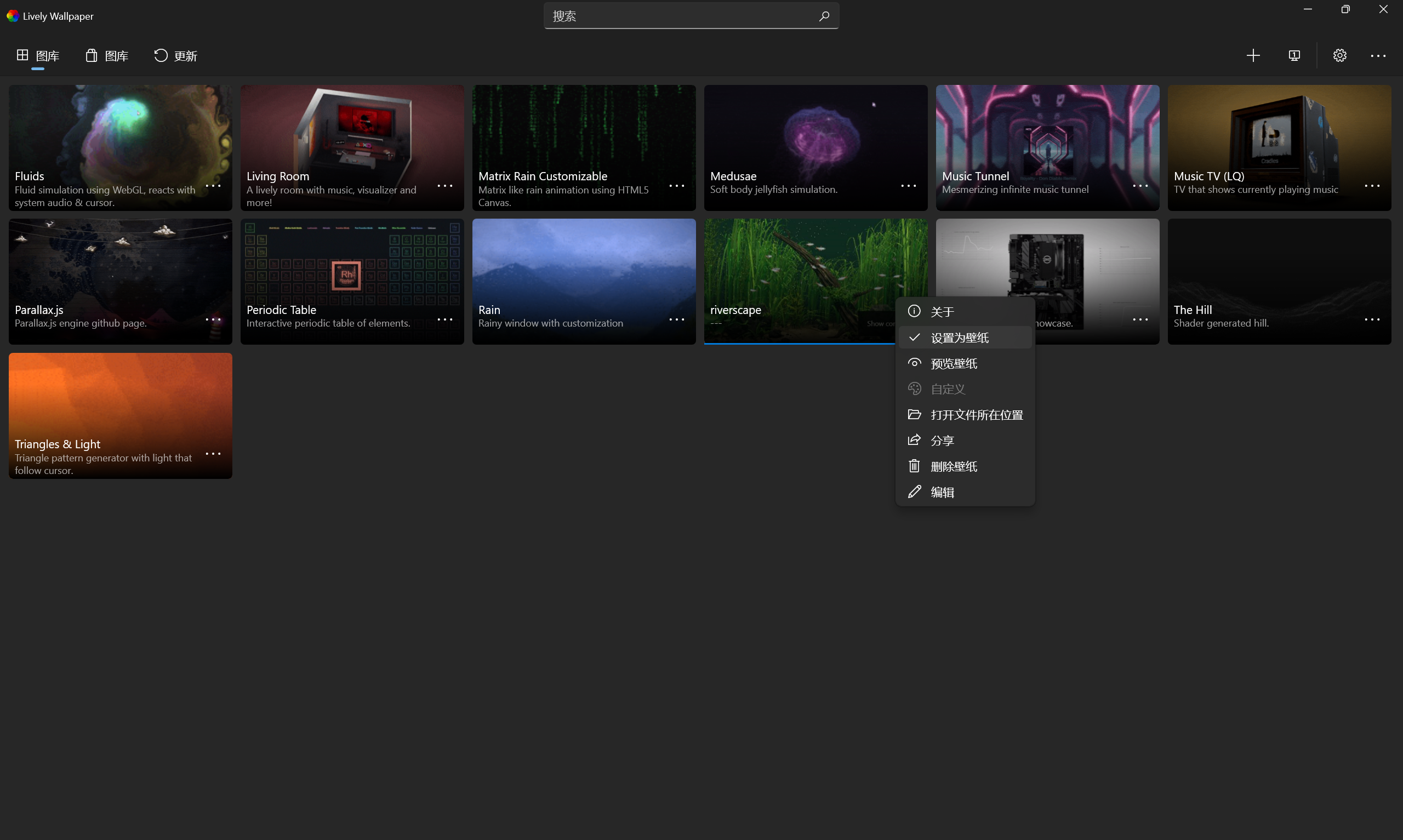Open the Parallax.js card ellipsis menu
Screen dimensions: 1403x840
point(213,319)
